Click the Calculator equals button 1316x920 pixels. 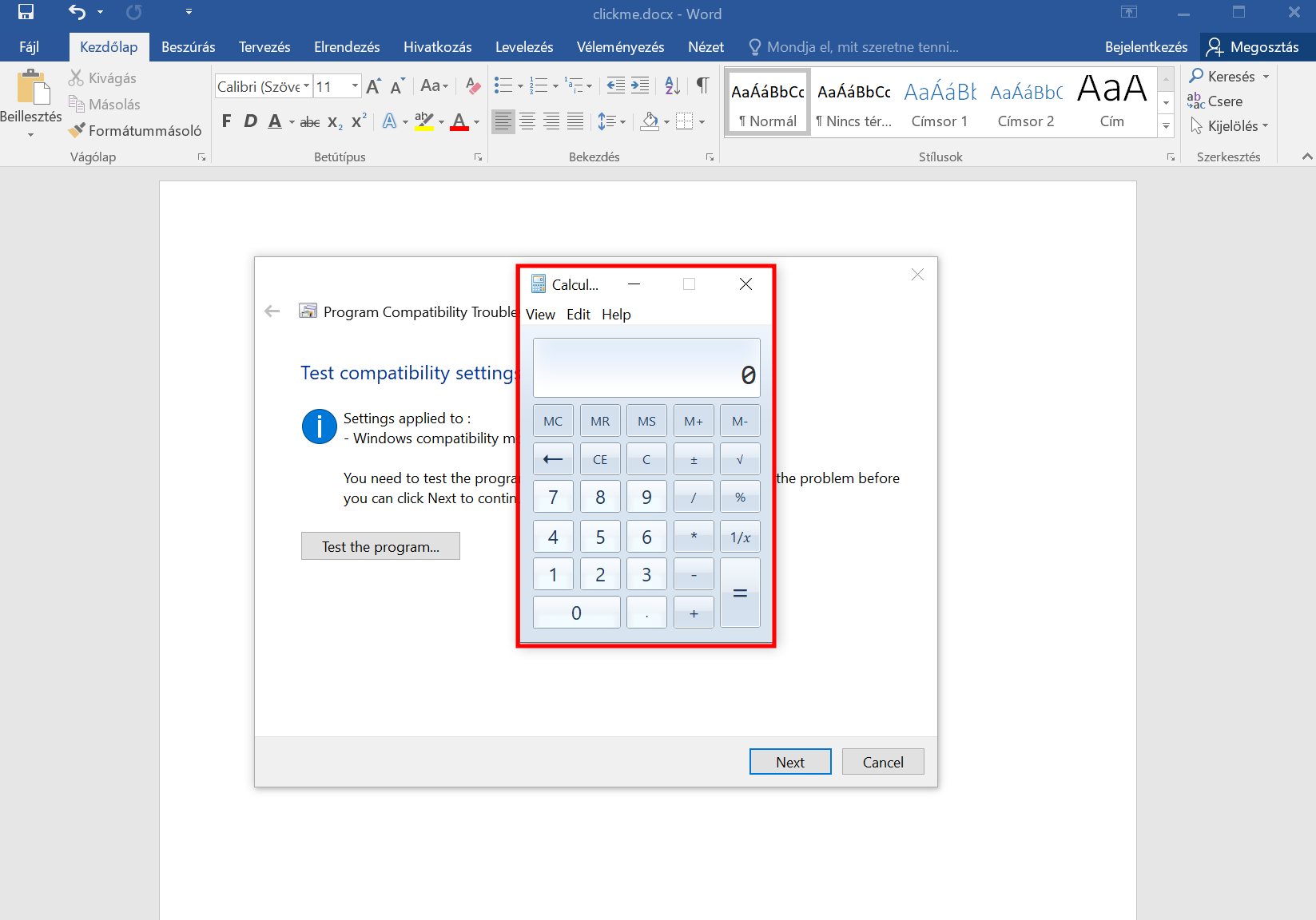pos(740,593)
